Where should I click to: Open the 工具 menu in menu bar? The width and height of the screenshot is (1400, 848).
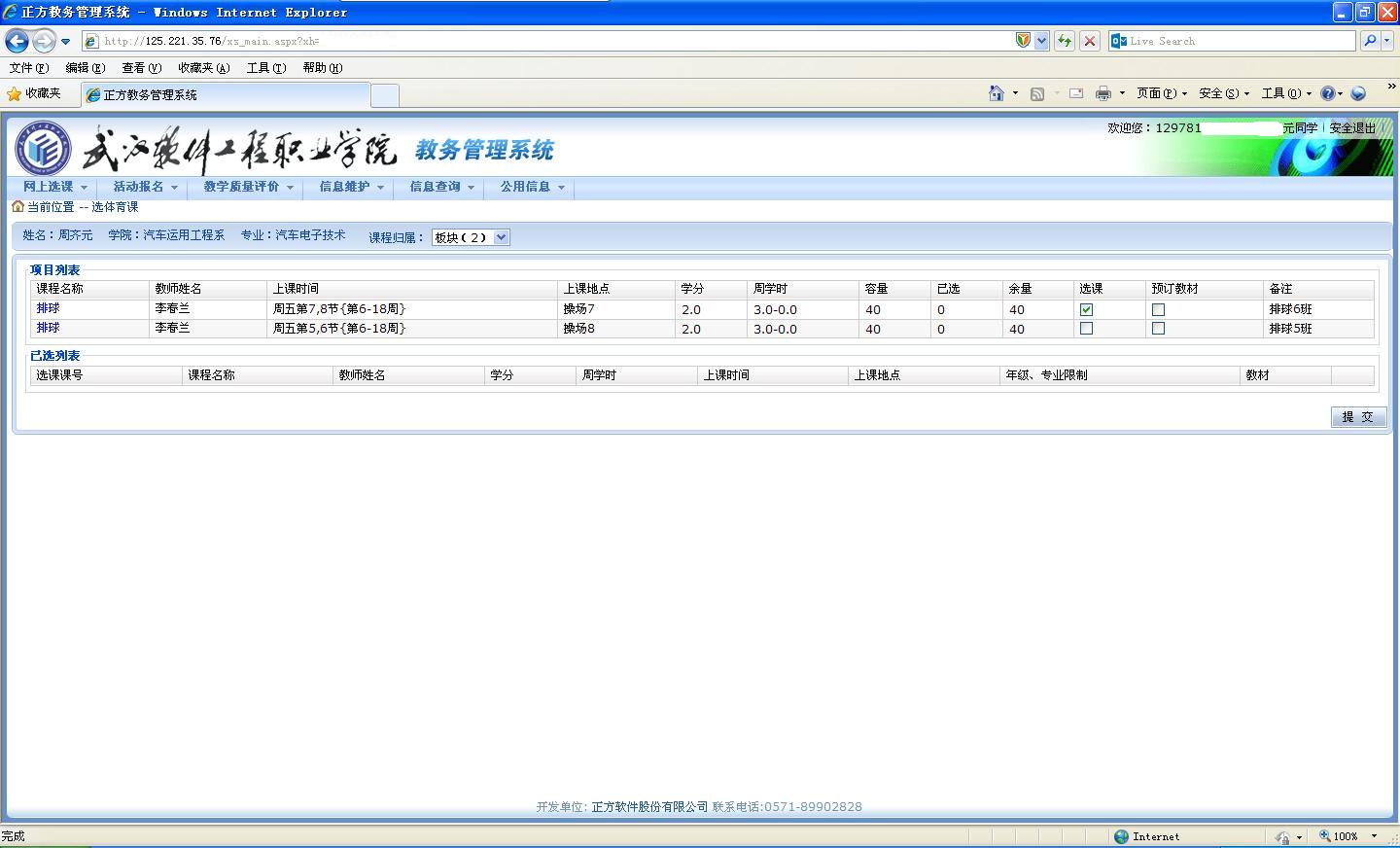[x=265, y=68]
